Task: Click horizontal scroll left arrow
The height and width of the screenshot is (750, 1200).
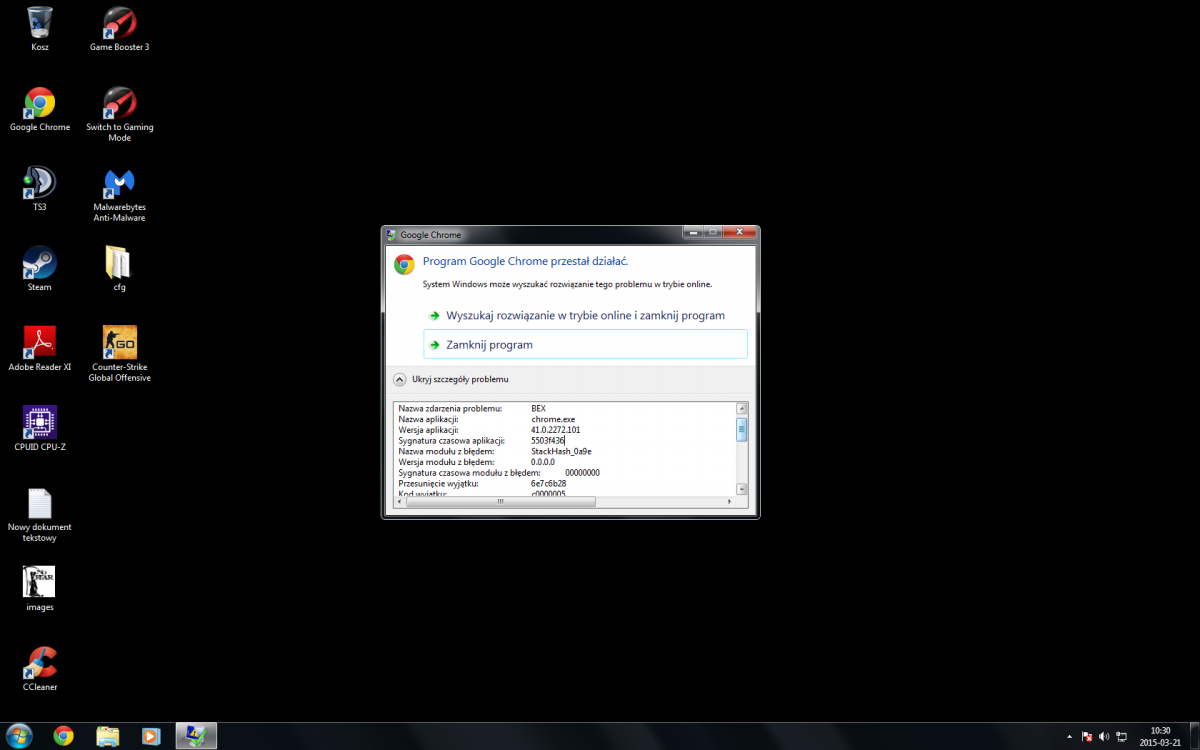Action: point(401,502)
